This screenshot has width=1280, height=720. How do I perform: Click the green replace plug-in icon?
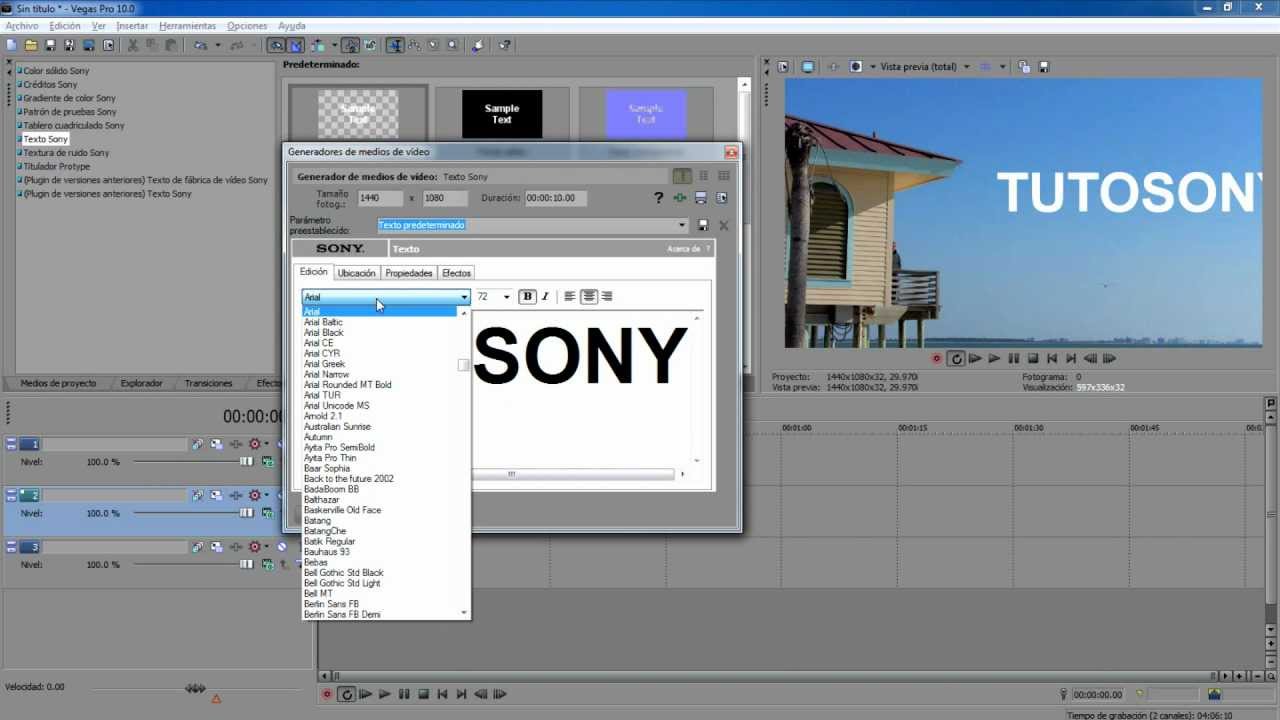pyautogui.click(x=680, y=198)
